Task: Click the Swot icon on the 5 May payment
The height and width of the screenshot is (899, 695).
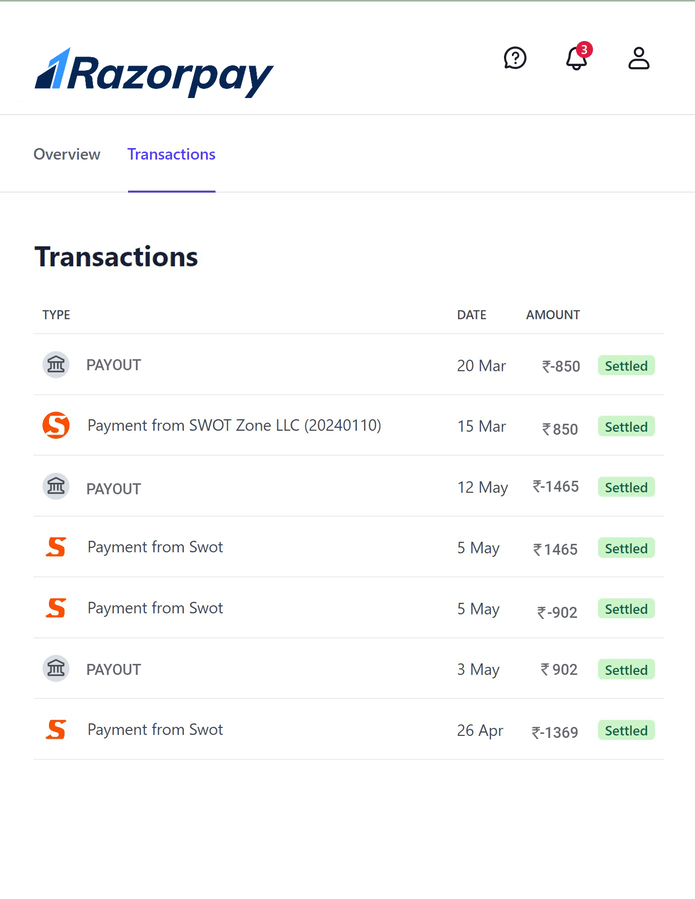Action: [x=56, y=547]
